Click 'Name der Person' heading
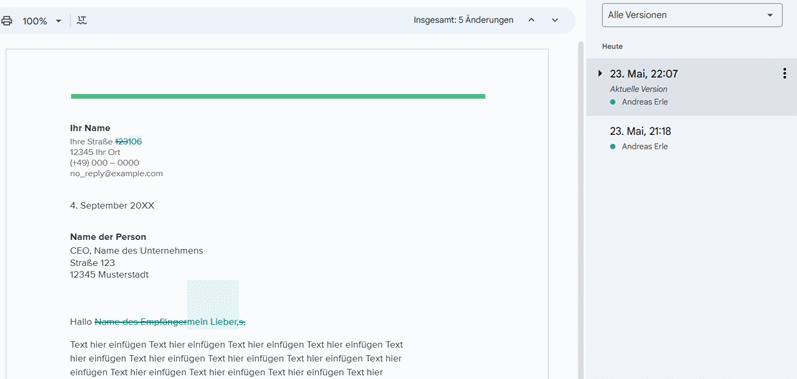The height and width of the screenshot is (379, 797). point(108,237)
